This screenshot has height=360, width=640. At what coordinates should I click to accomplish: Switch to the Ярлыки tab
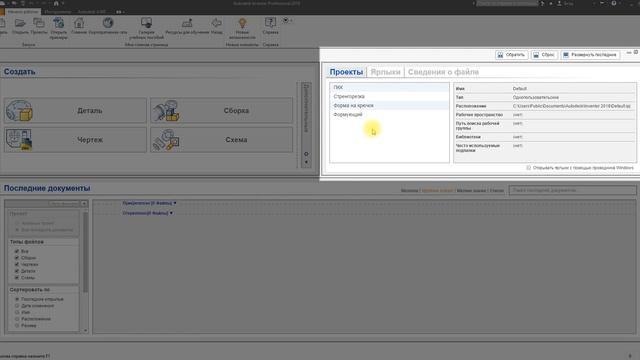385,72
